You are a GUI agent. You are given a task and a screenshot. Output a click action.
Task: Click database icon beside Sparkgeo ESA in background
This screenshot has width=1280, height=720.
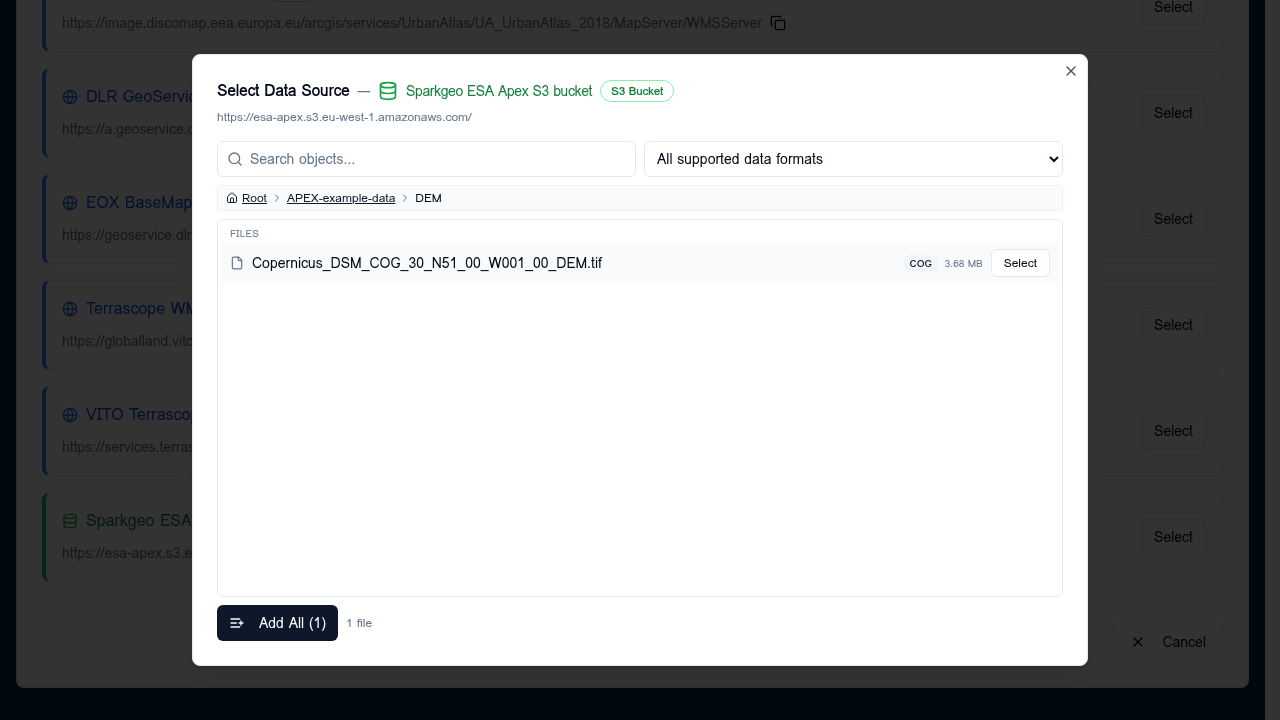coord(70,521)
